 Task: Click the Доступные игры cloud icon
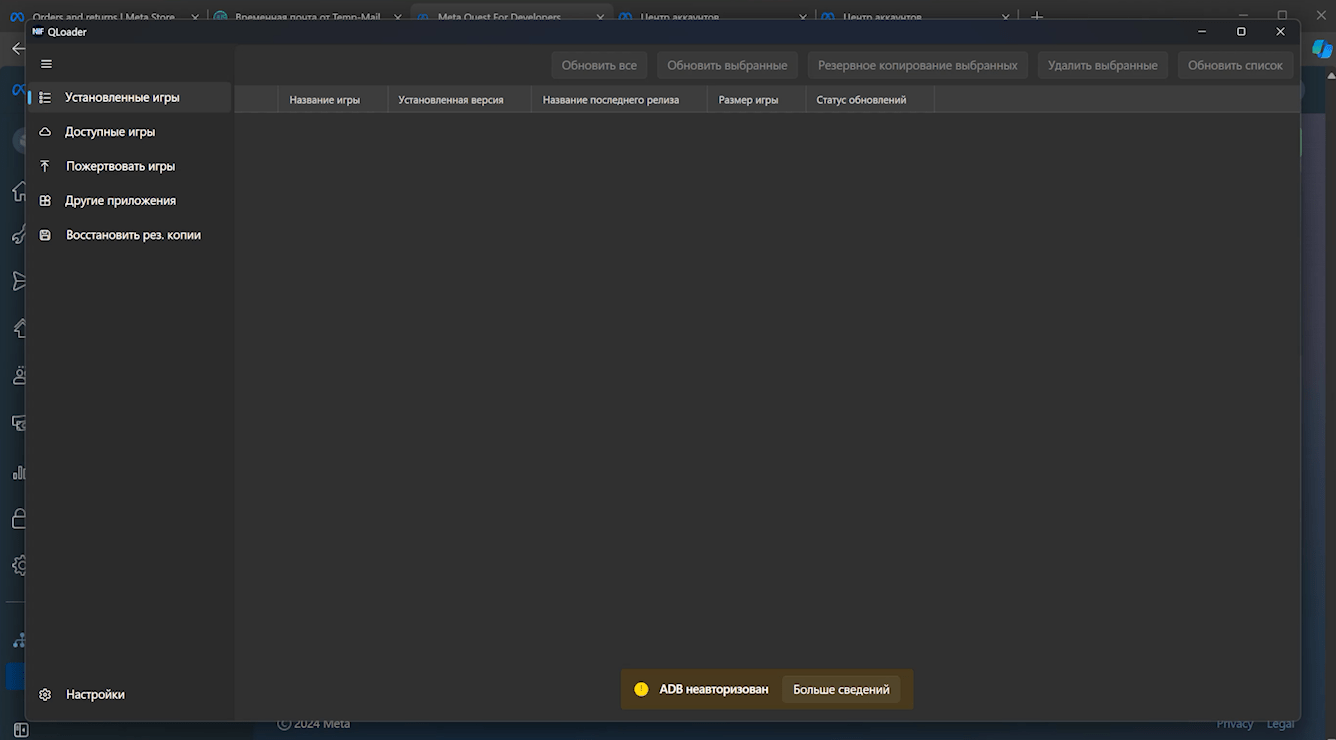45,132
